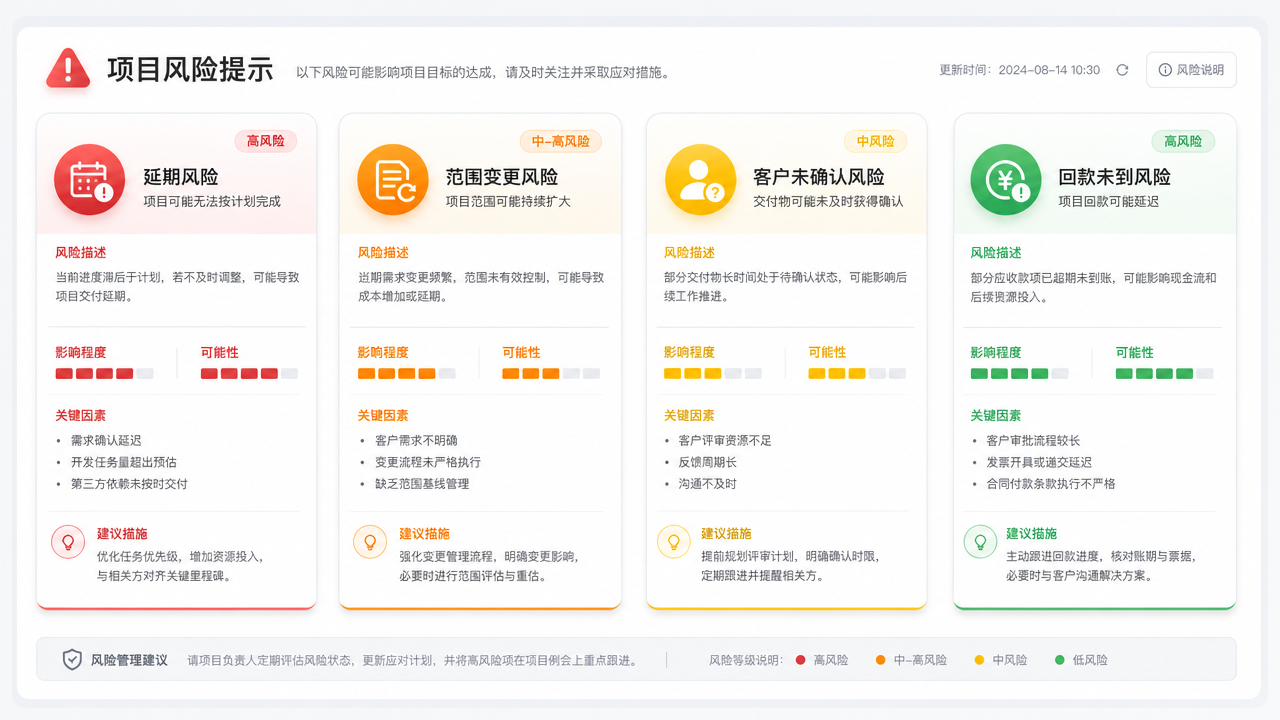Click the orange dot for 中-高风险 legend
This screenshot has height=720, width=1280.
[x=880, y=660]
